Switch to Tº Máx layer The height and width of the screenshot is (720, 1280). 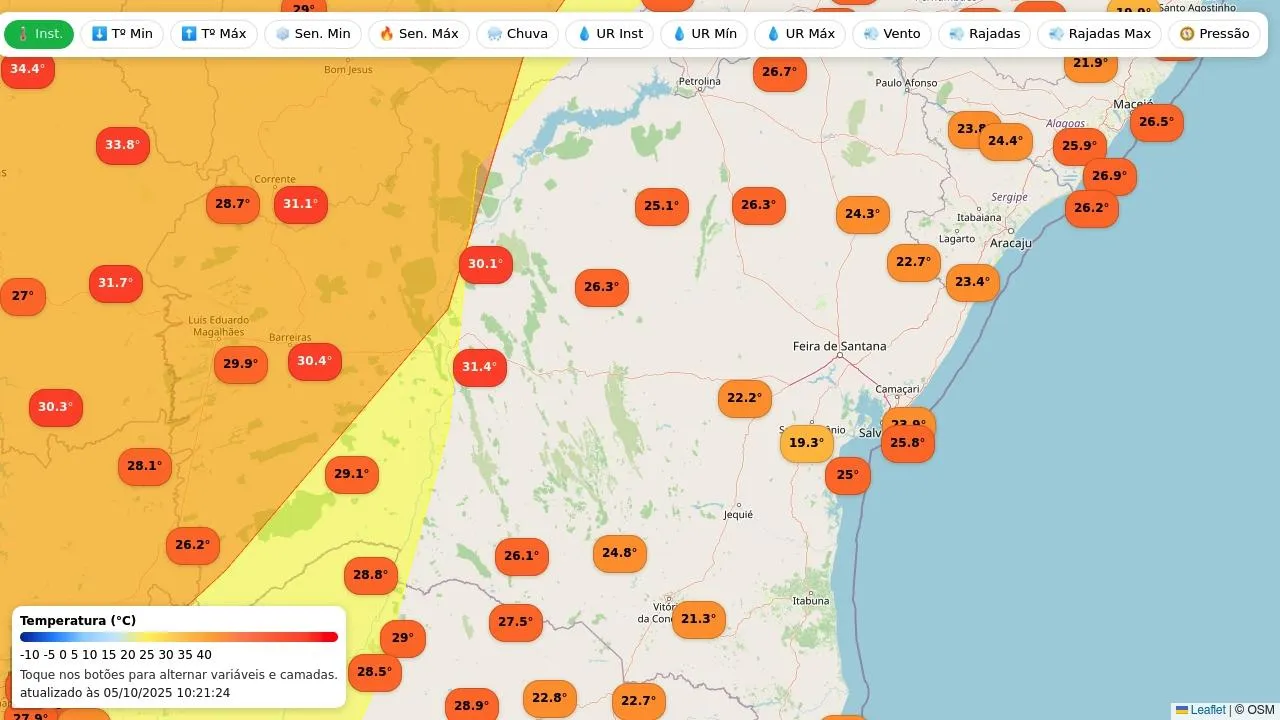[x=214, y=34]
